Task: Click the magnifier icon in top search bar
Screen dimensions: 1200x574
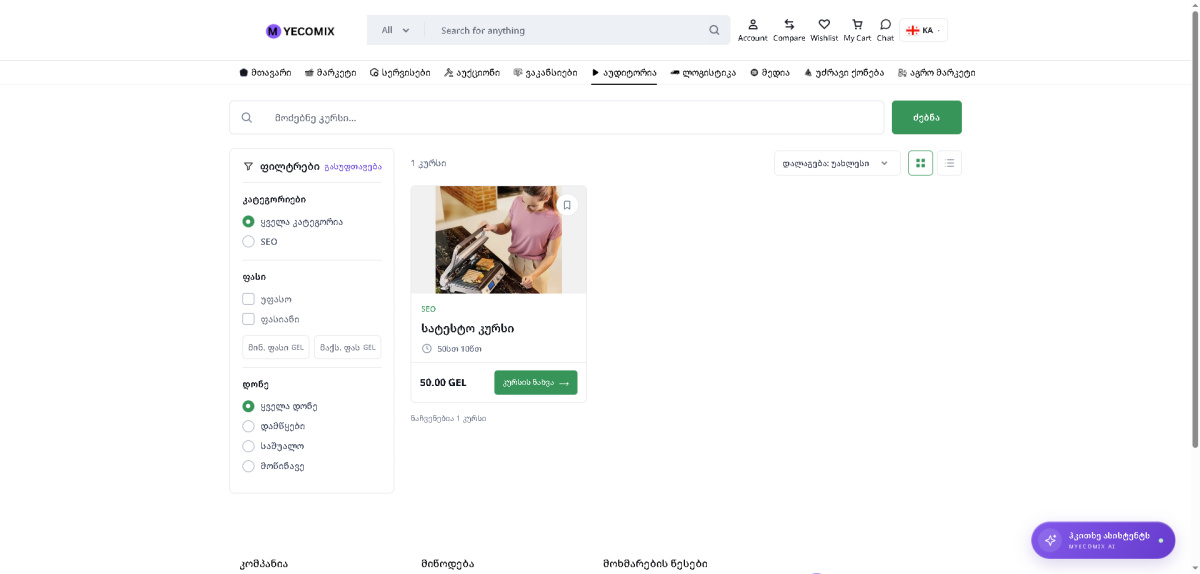Action: click(714, 30)
